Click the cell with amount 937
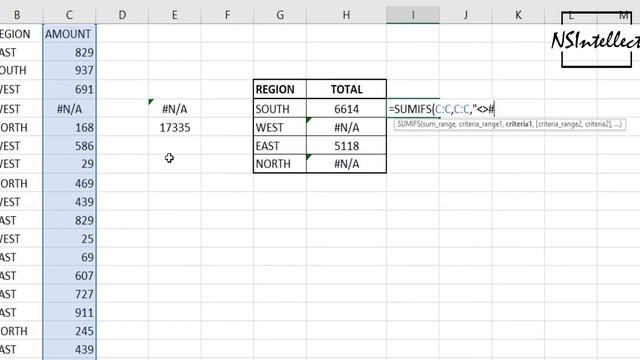Viewport: 640px width, 360px height. click(x=69, y=71)
